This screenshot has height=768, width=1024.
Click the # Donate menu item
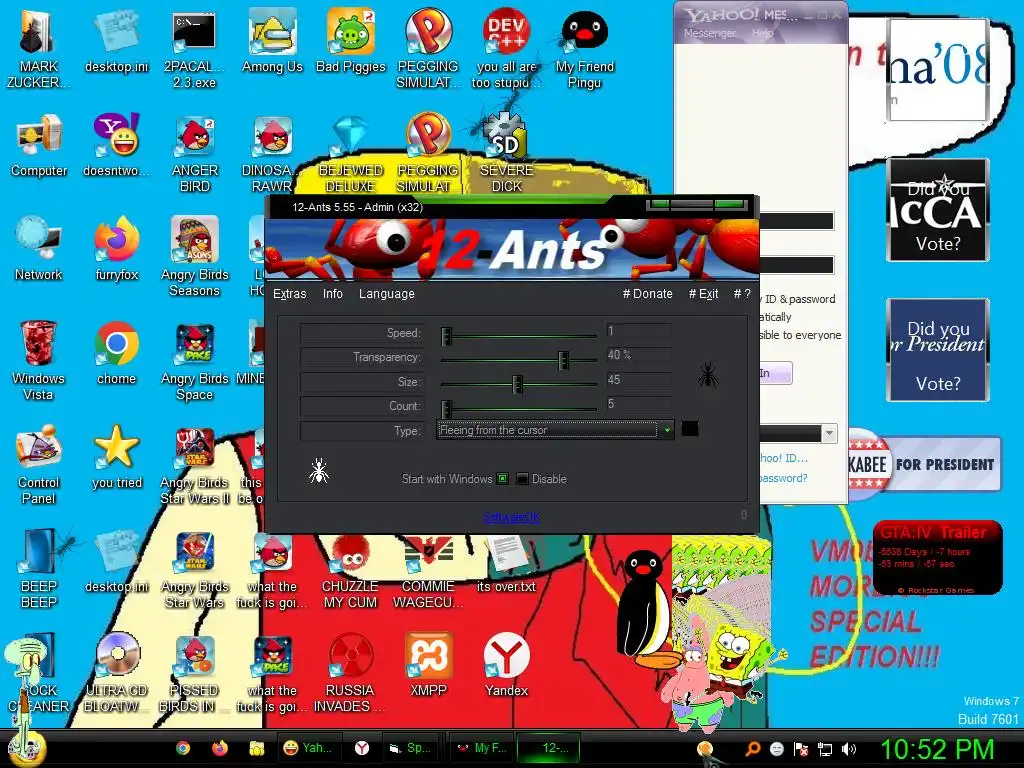coord(647,294)
